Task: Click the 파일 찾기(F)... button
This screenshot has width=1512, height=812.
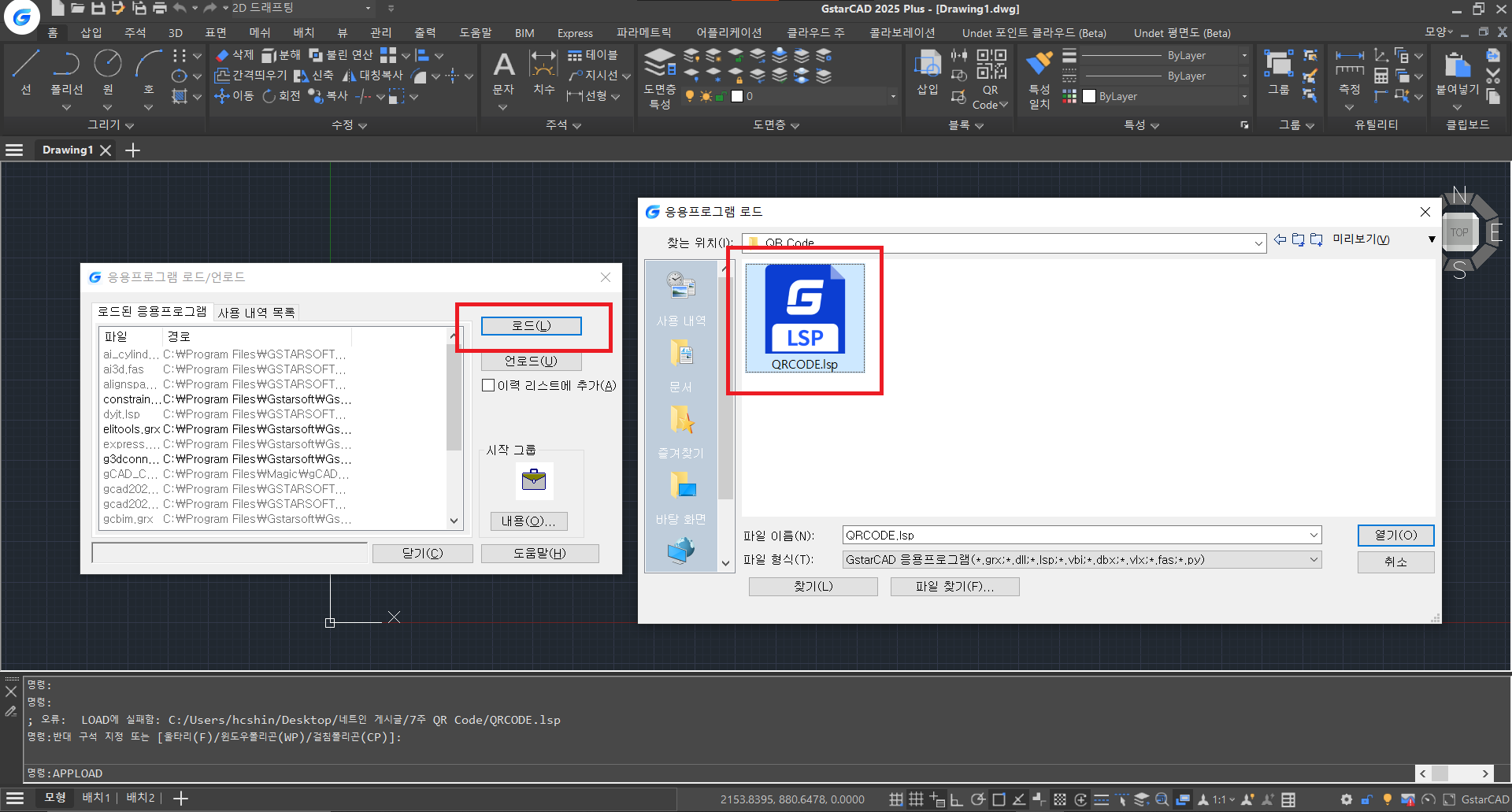Action: (x=955, y=587)
